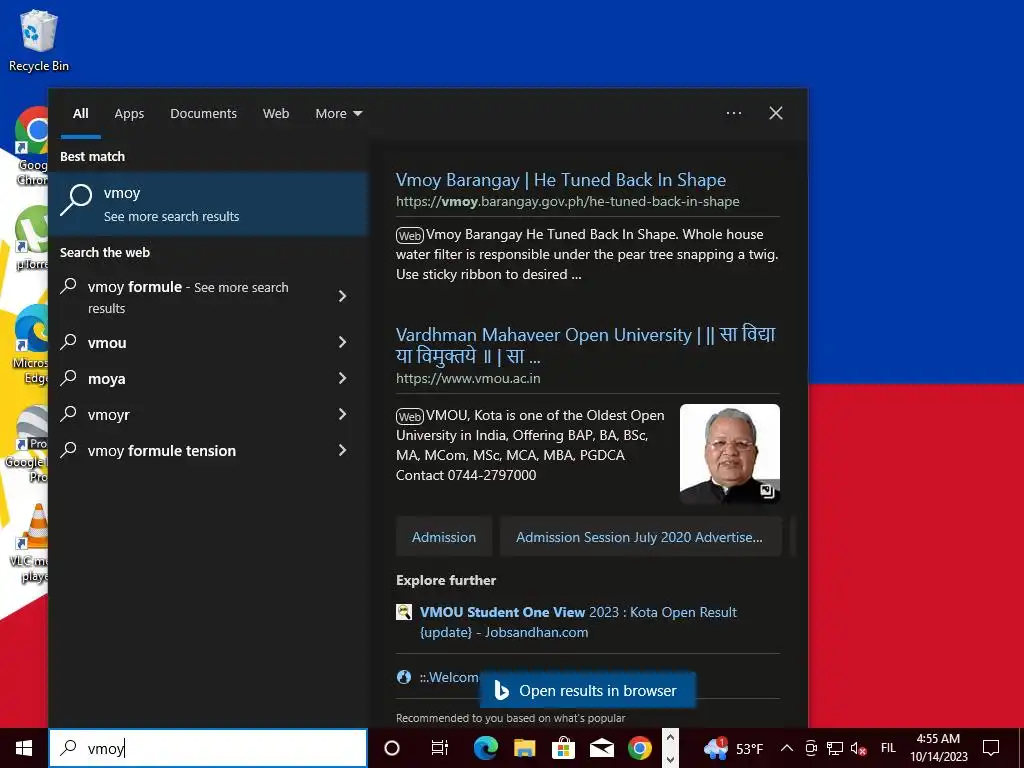Open Vmoy Barangay He Tuned Back link
This screenshot has height=768, width=1024.
click(x=560, y=180)
